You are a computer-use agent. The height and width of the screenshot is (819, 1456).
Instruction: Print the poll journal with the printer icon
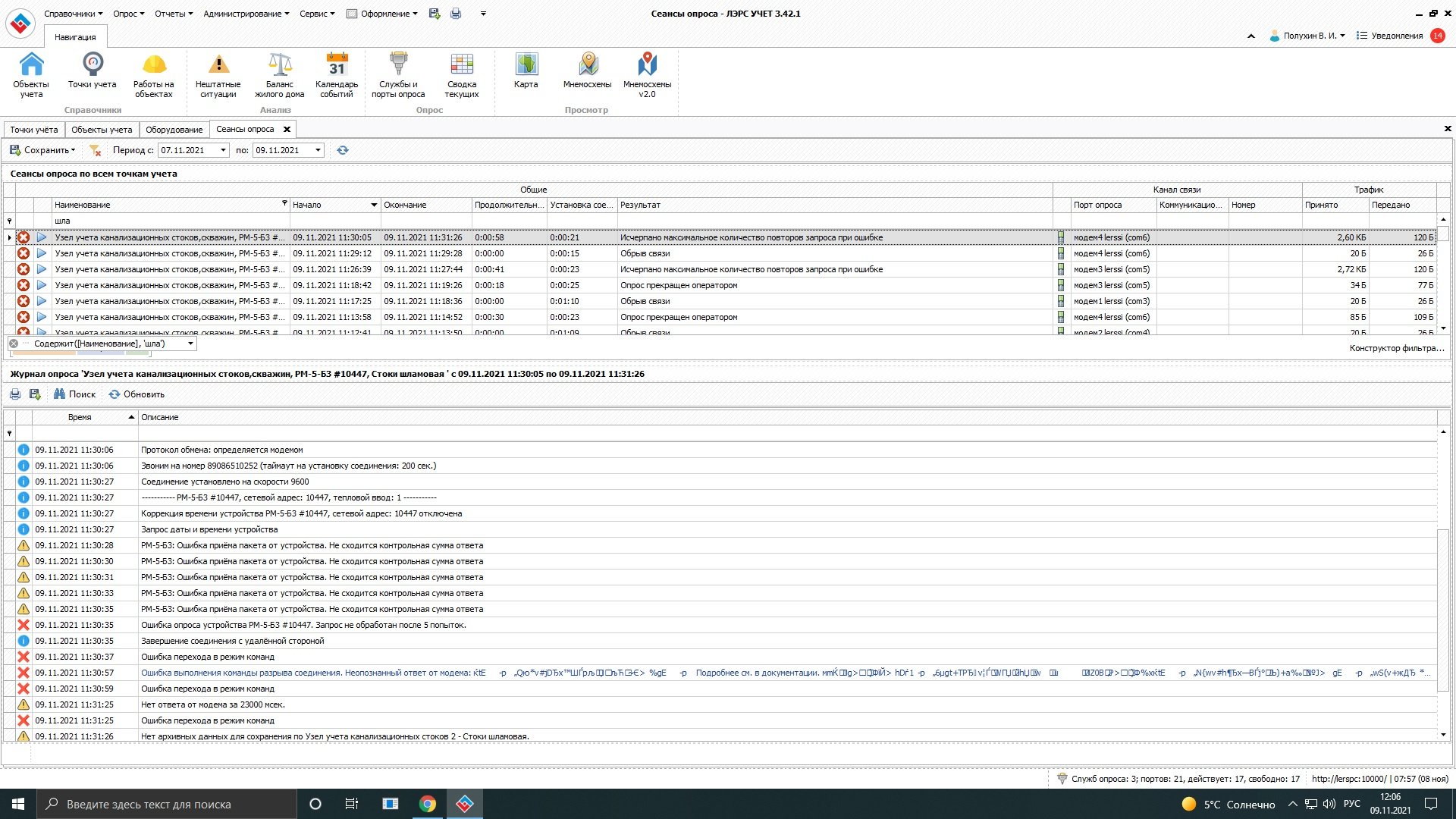tap(15, 394)
